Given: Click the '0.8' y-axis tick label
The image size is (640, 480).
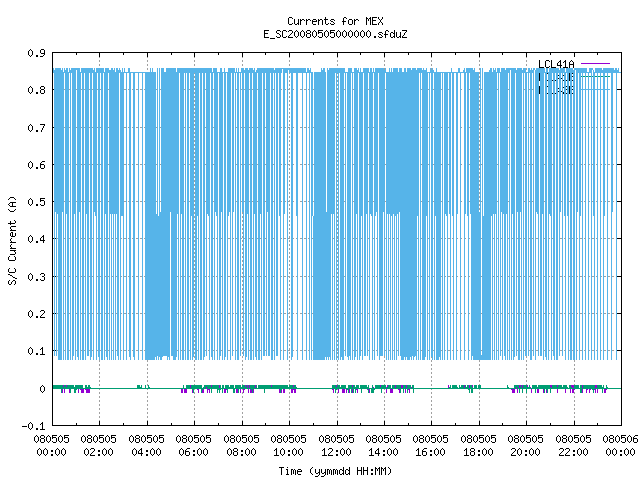Looking at the screenshot, I should coord(36,90).
